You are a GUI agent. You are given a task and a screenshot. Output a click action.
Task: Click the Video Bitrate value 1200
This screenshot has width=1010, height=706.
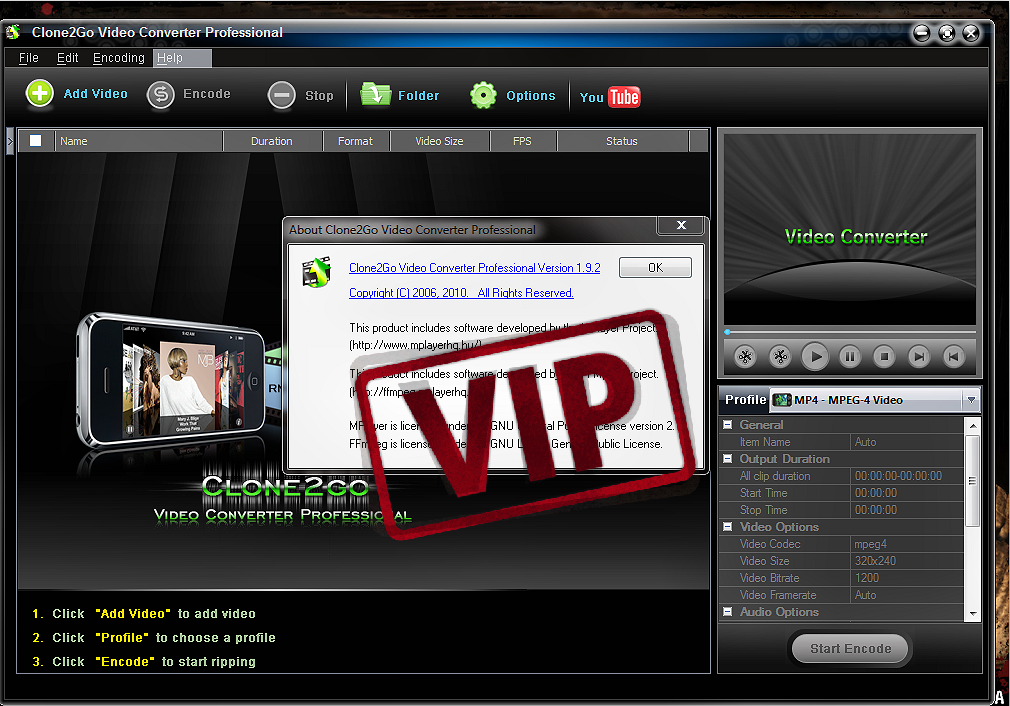tap(907, 578)
